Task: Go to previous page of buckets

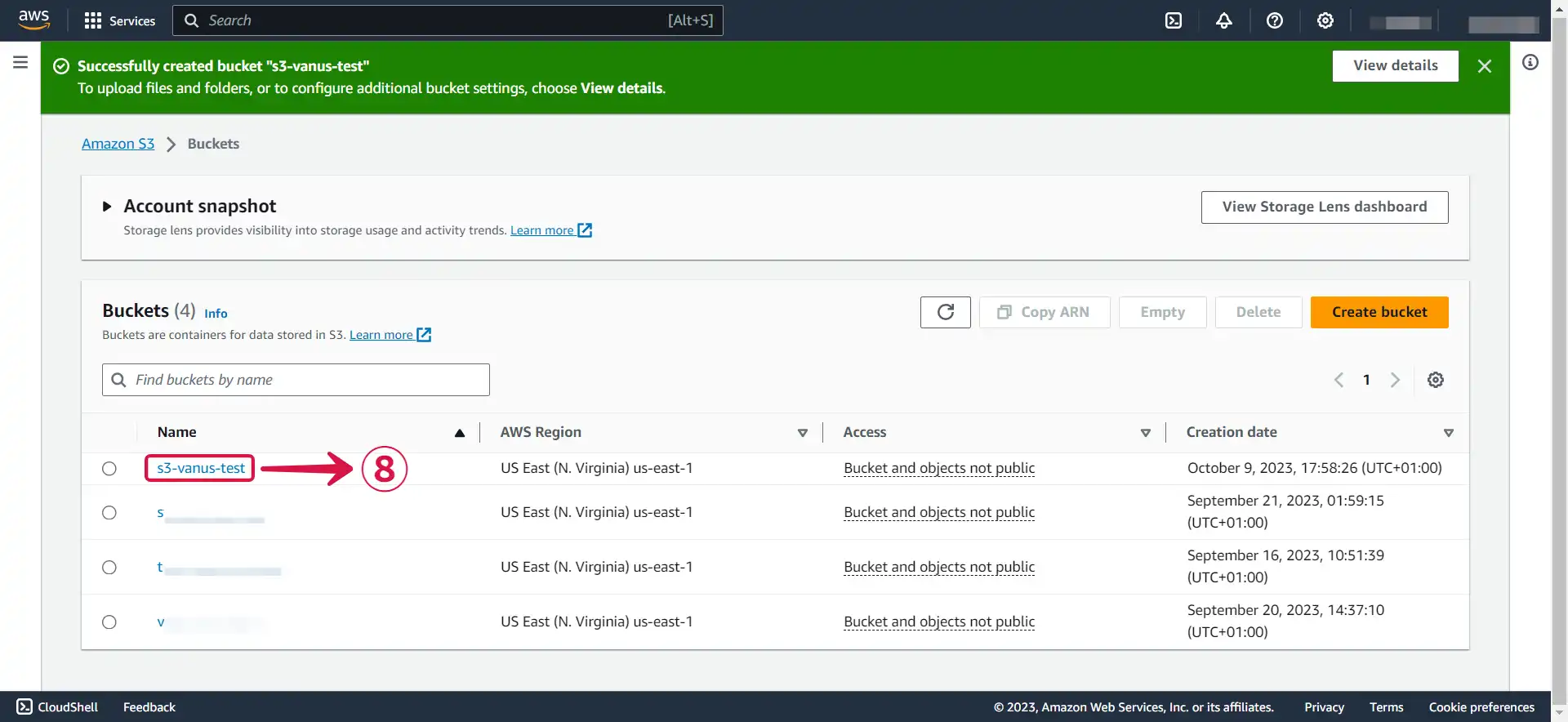Action: 1339,380
